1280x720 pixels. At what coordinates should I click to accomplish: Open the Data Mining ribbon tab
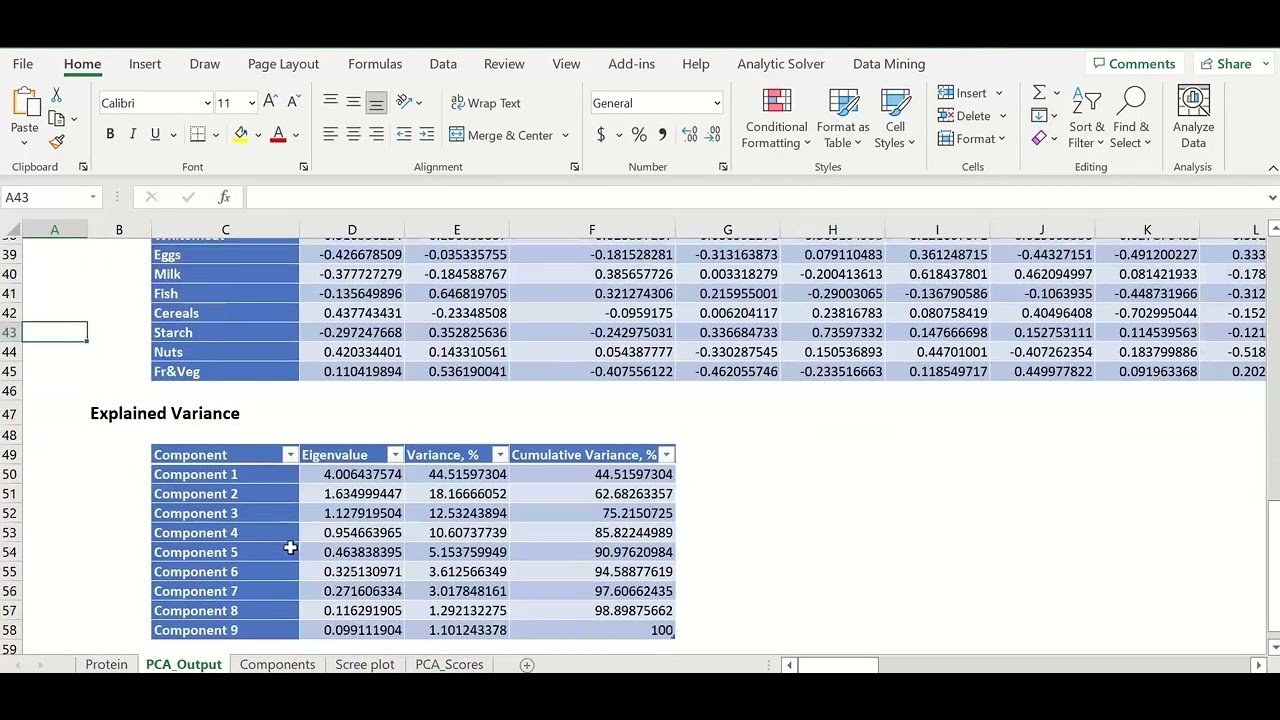point(889,64)
